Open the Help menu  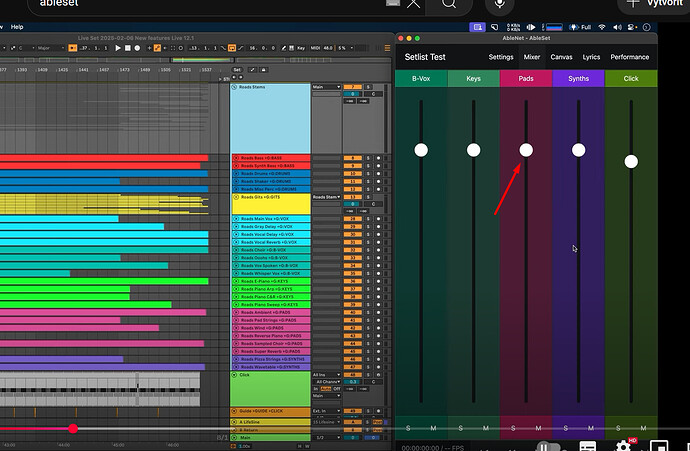tap(17, 27)
